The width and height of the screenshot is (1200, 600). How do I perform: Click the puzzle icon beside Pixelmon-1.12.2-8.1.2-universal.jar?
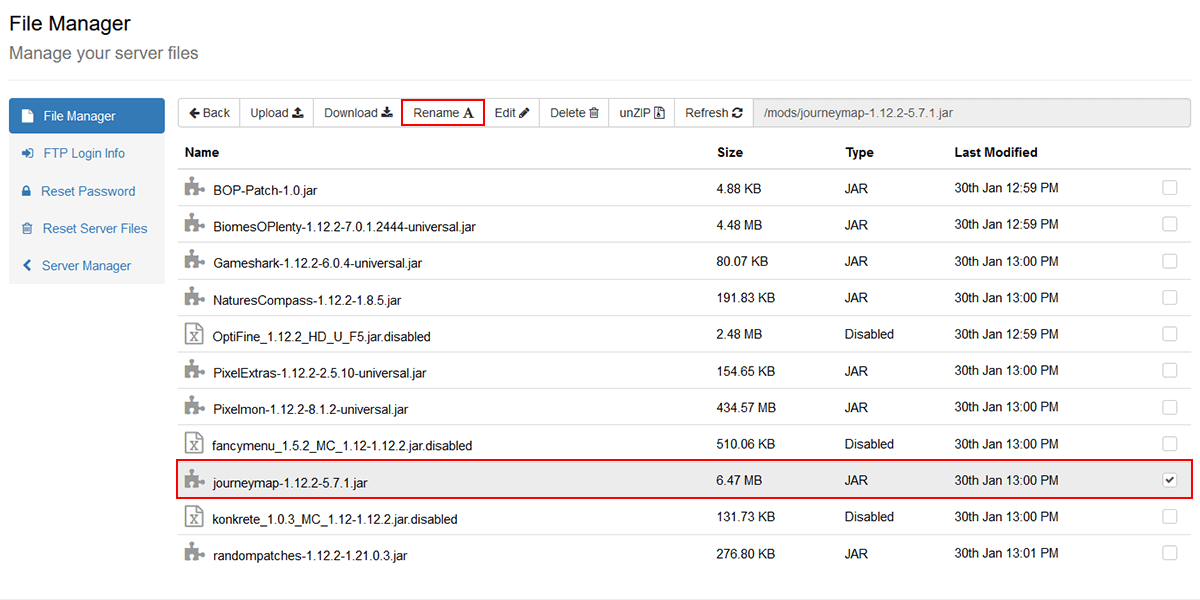pyautogui.click(x=194, y=407)
